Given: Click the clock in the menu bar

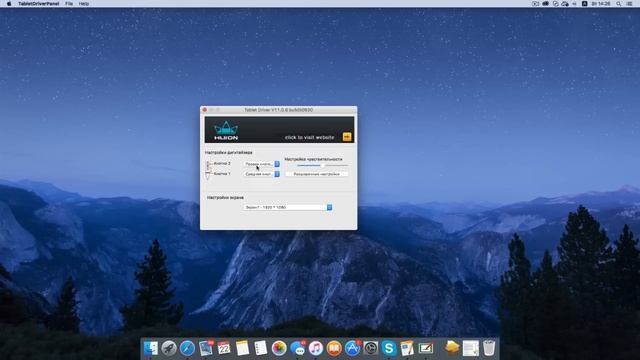Looking at the screenshot, I should pyautogui.click(x=601, y=4).
